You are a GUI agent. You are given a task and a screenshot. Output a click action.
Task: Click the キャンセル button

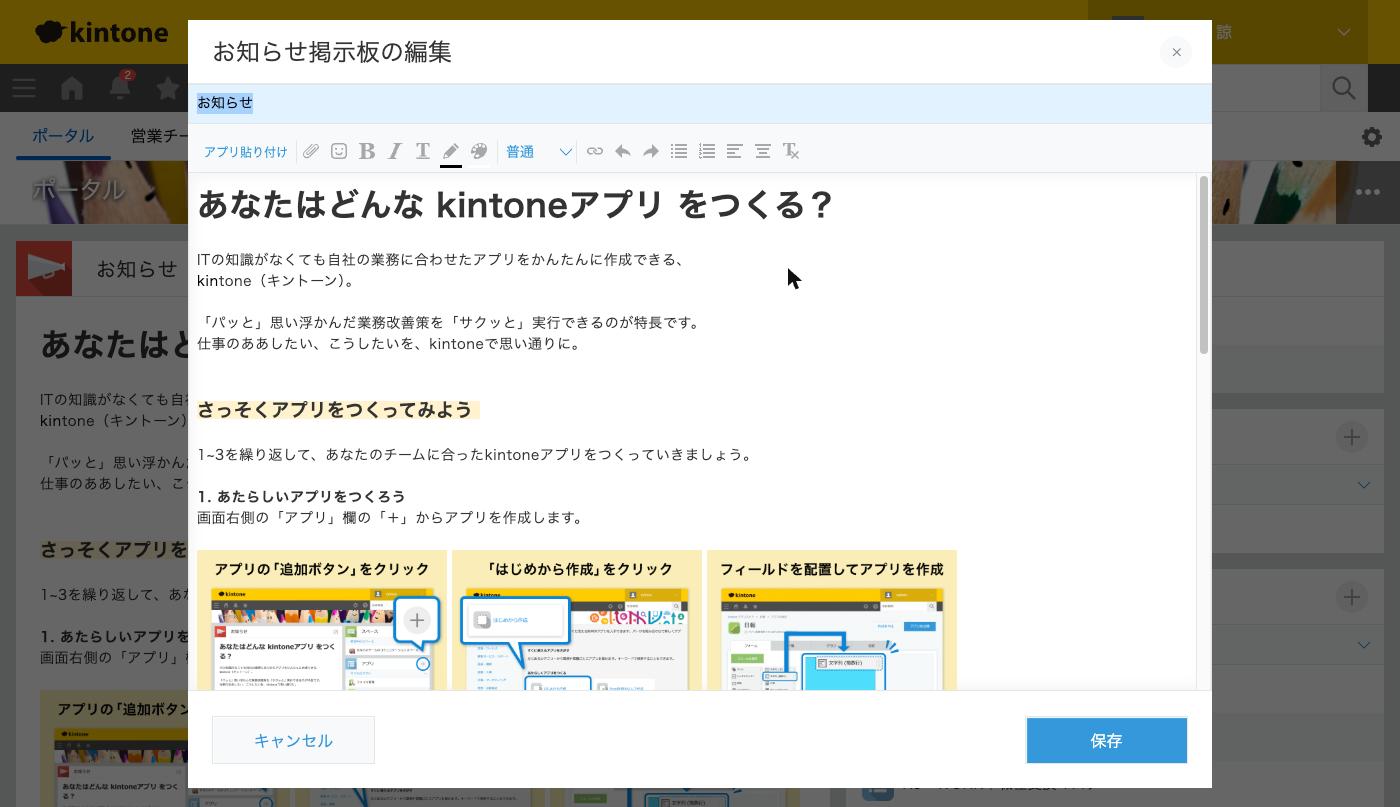[x=293, y=740]
